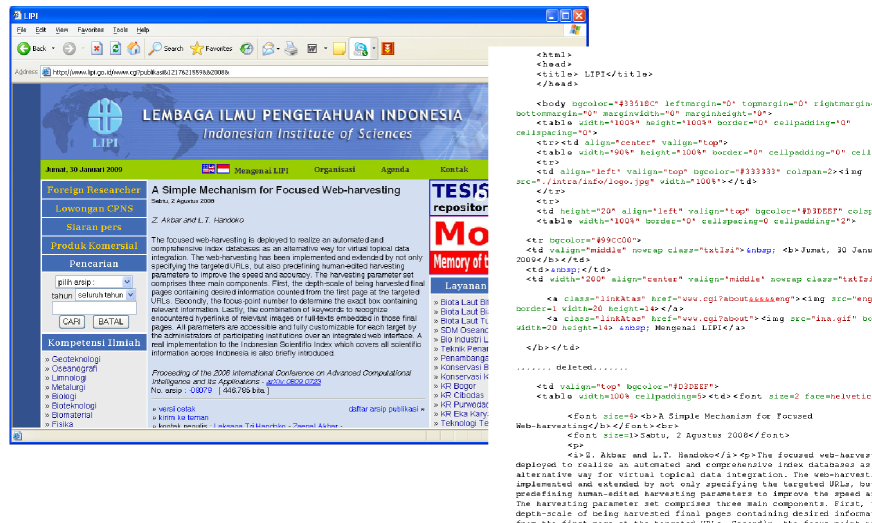Open the Search pane in toolbar
Screen dimensions: 872x523
(166, 48)
